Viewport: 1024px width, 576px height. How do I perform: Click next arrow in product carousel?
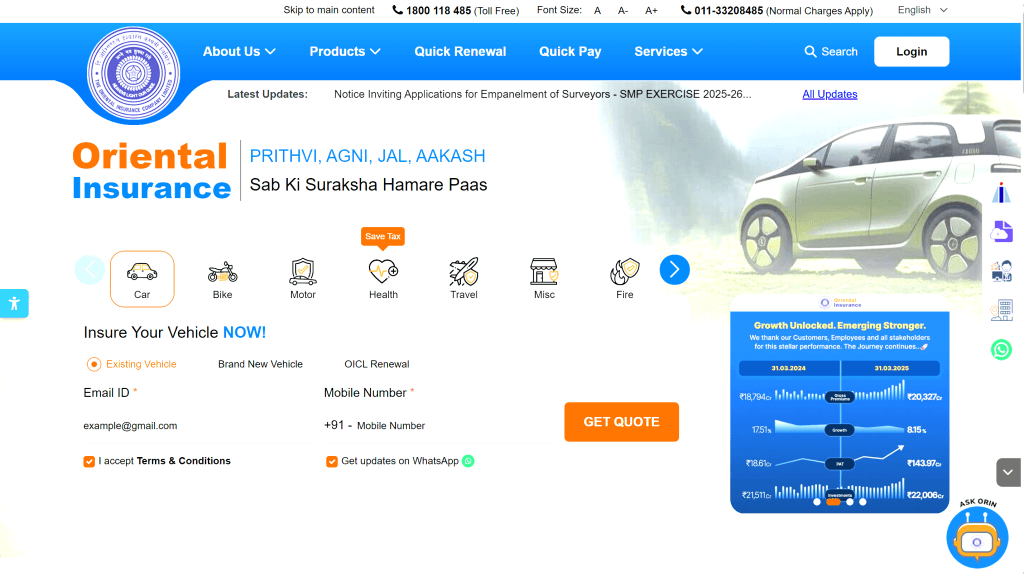click(x=675, y=270)
